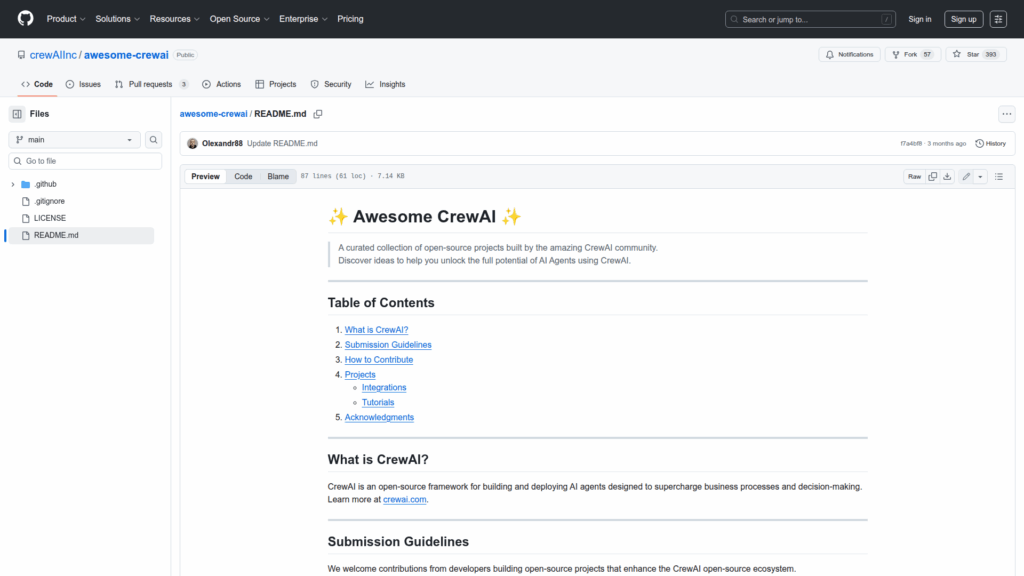Switch to Code view of the file
The height and width of the screenshot is (576, 1024).
pos(243,176)
